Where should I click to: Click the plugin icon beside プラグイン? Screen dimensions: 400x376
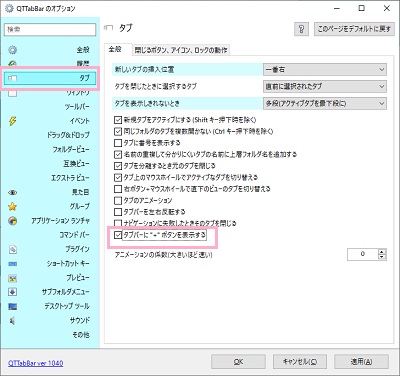coord(12,249)
